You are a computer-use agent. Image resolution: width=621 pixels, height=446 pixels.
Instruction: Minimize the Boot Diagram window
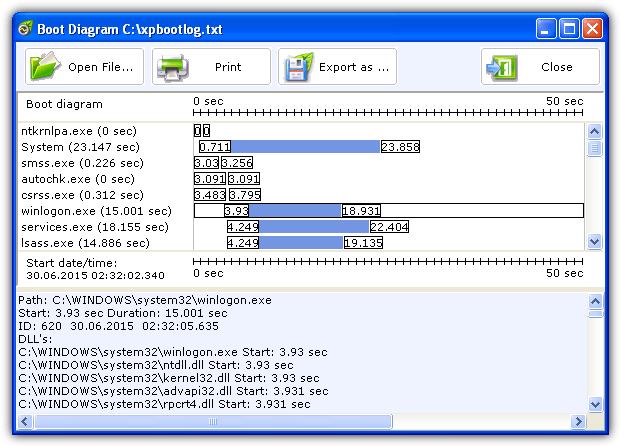(546, 29)
